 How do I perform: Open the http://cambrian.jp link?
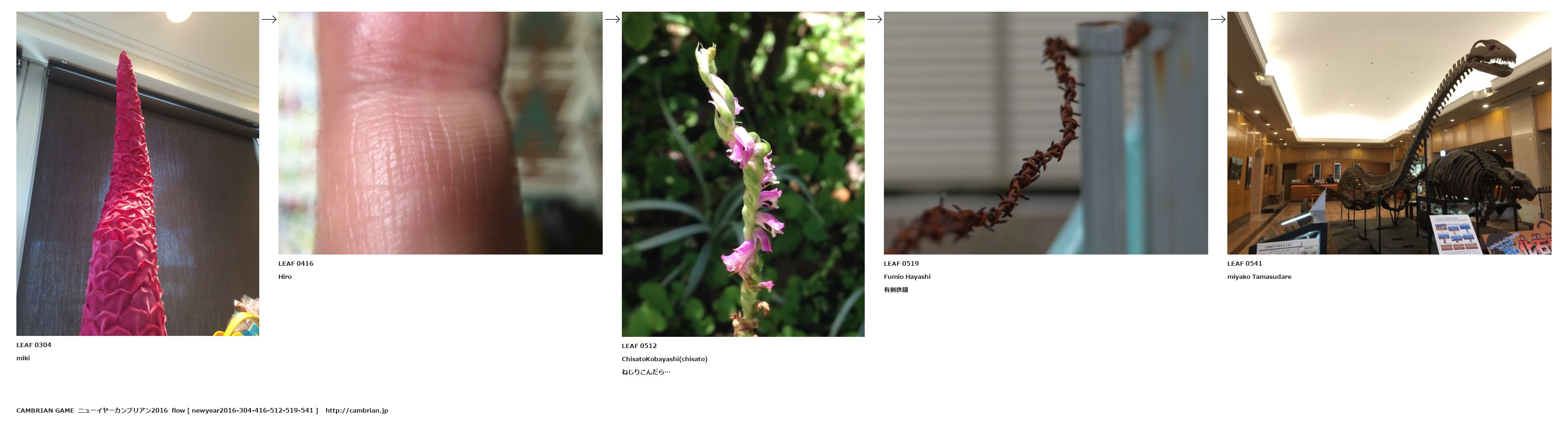357,410
